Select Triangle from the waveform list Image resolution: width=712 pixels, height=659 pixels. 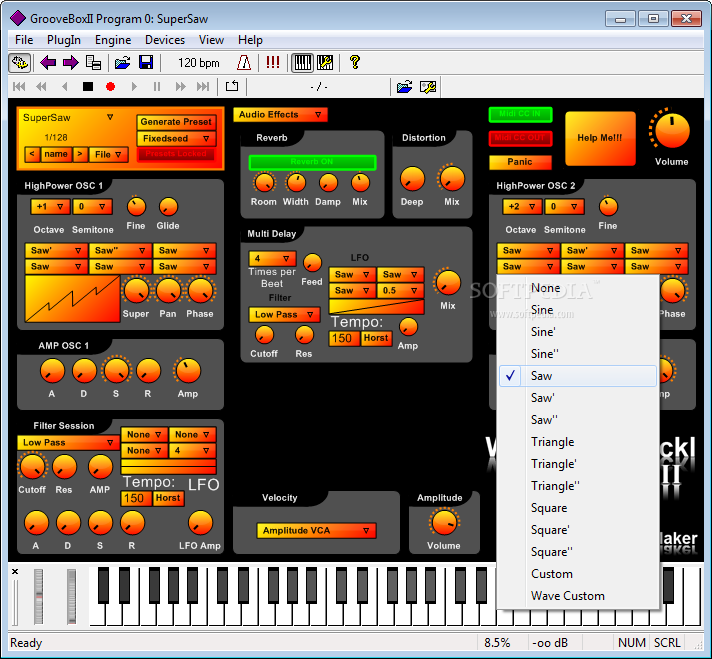(x=578, y=442)
